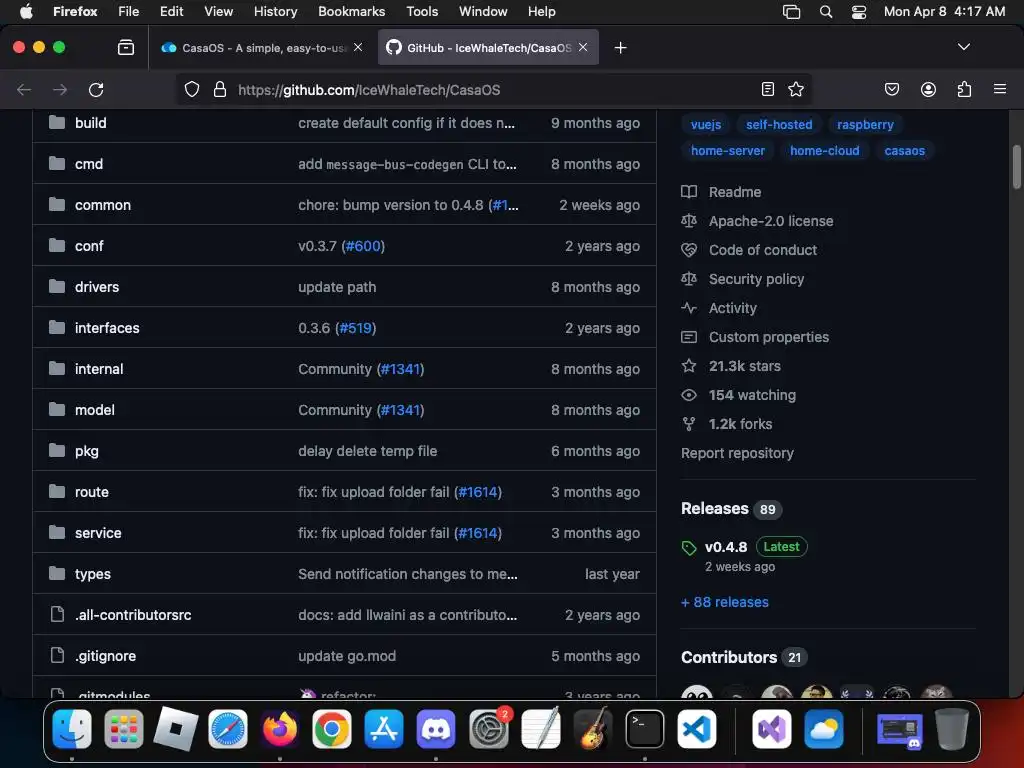This screenshot has height=768, width=1024.
Task: Open the Security policy link
Action: tap(743, 279)
